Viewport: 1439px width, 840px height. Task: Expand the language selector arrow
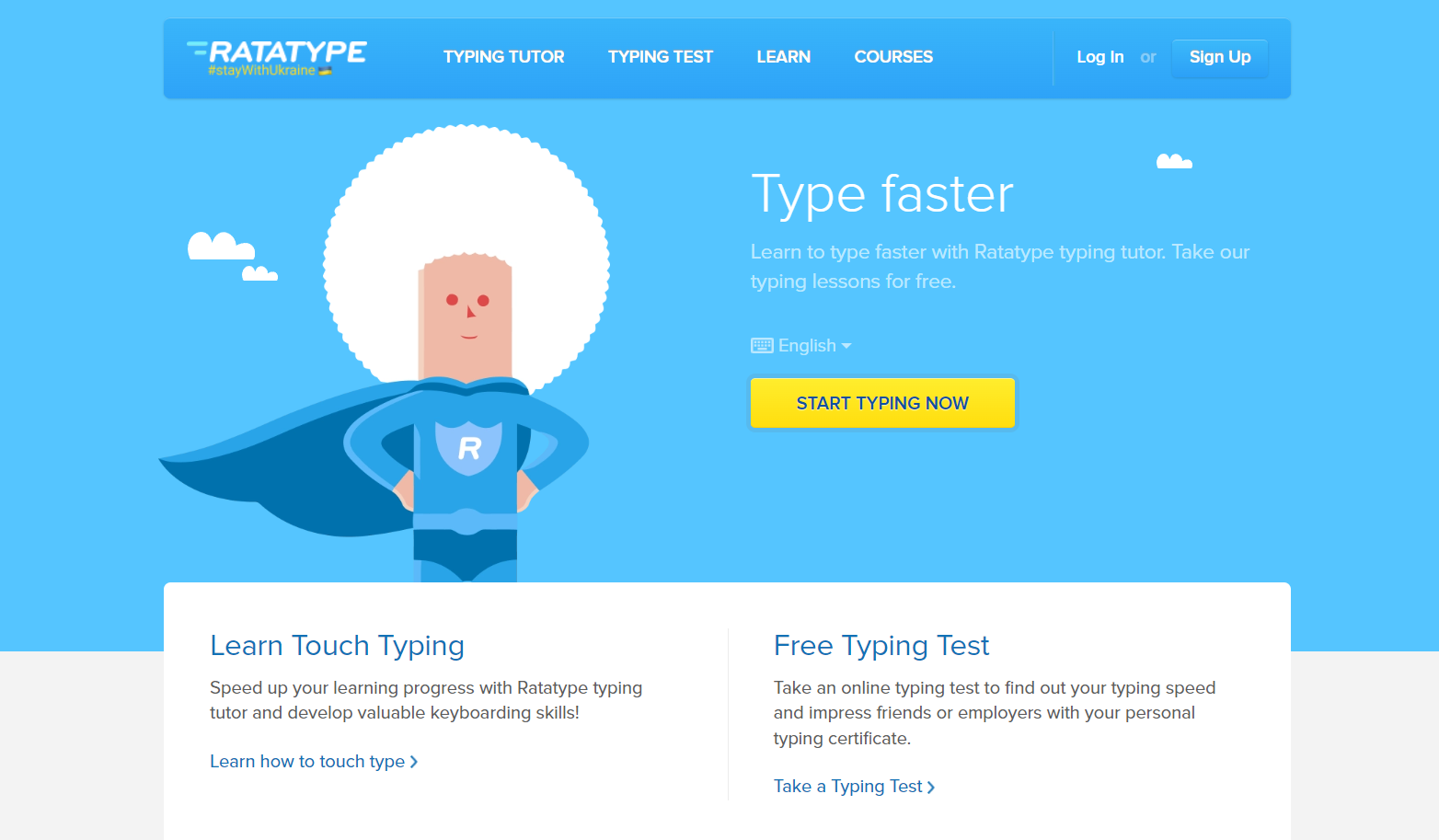[x=847, y=346]
